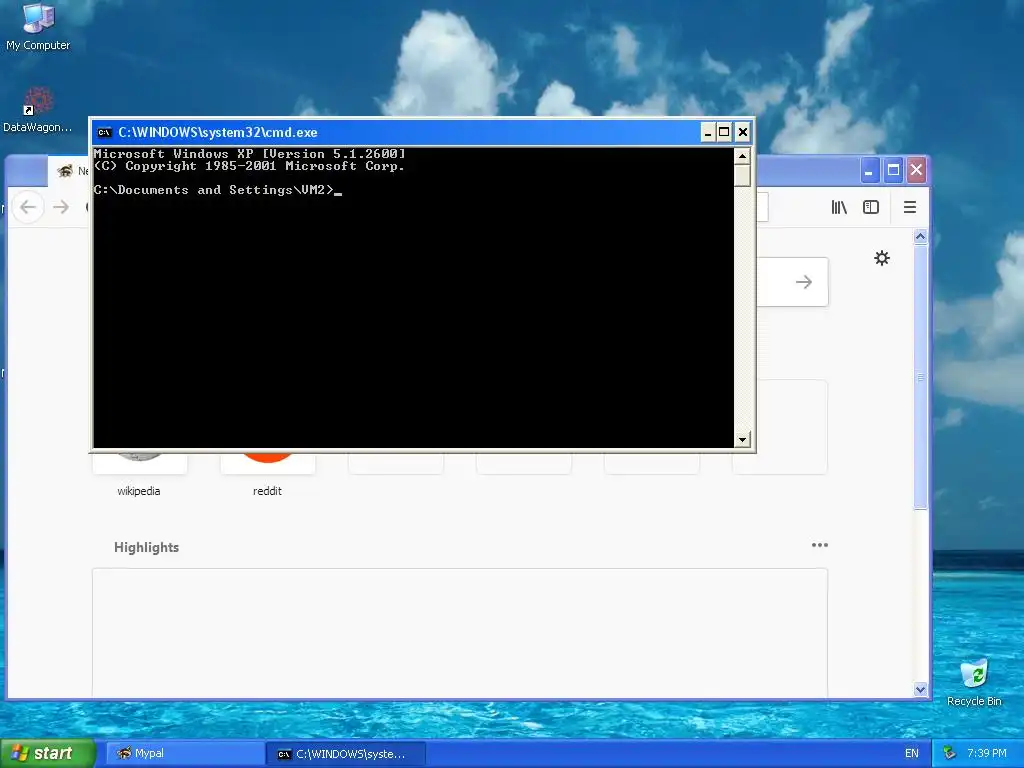Open the Mypal library icon
This screenshot has height=768, width=1024.
pyautogui.click(x=839, y=207)
